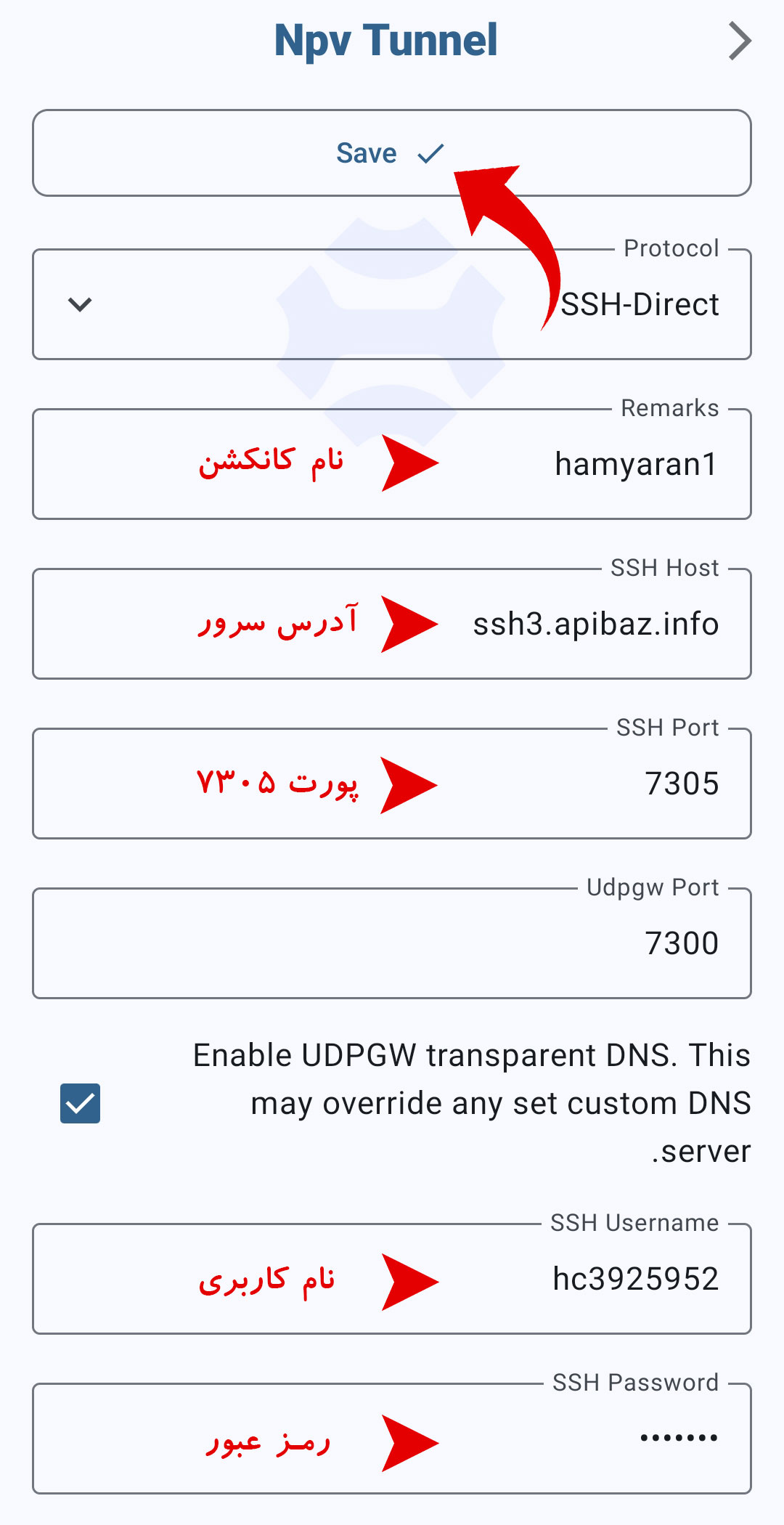This screenshot has width=784, height=1525.
Task: Tap the forward chevron beside Npv Tunnel title
Action: point(740,41)
